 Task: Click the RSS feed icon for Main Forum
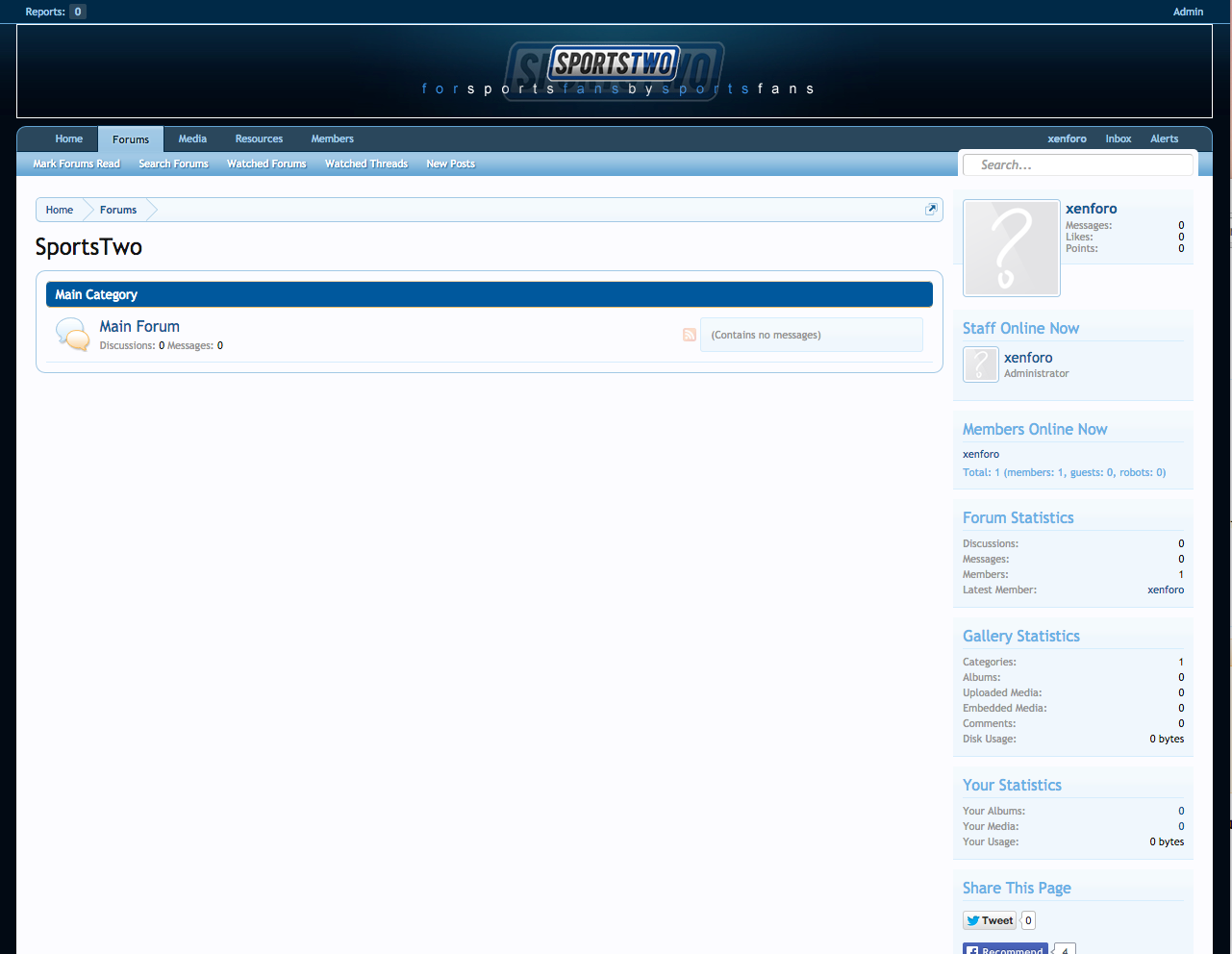(x=689, y=335)
